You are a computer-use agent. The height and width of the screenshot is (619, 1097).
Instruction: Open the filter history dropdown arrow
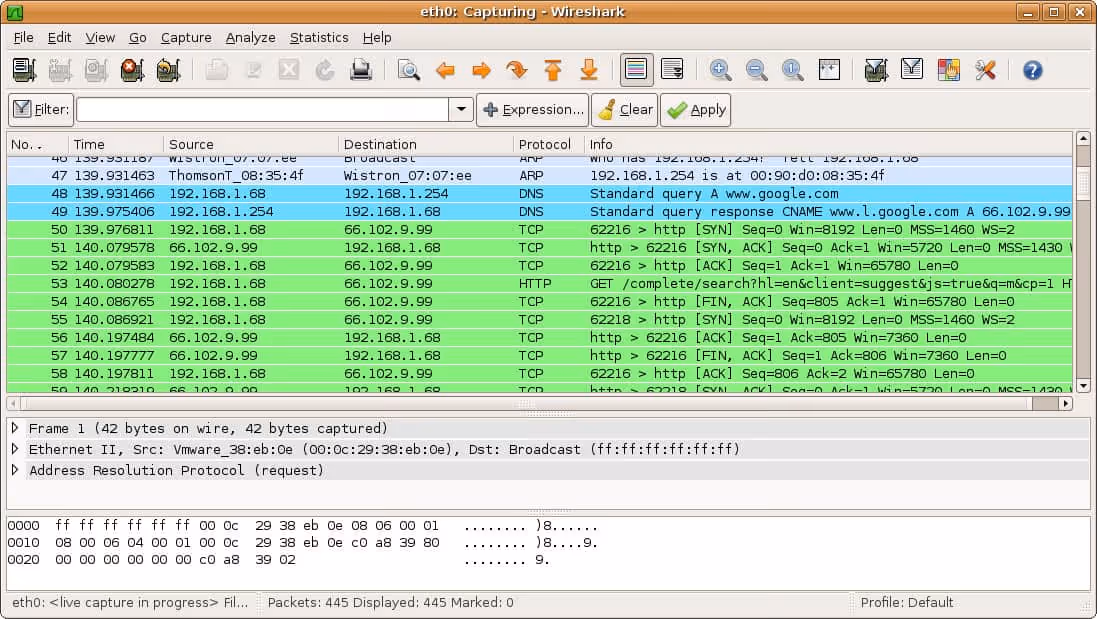461,110
